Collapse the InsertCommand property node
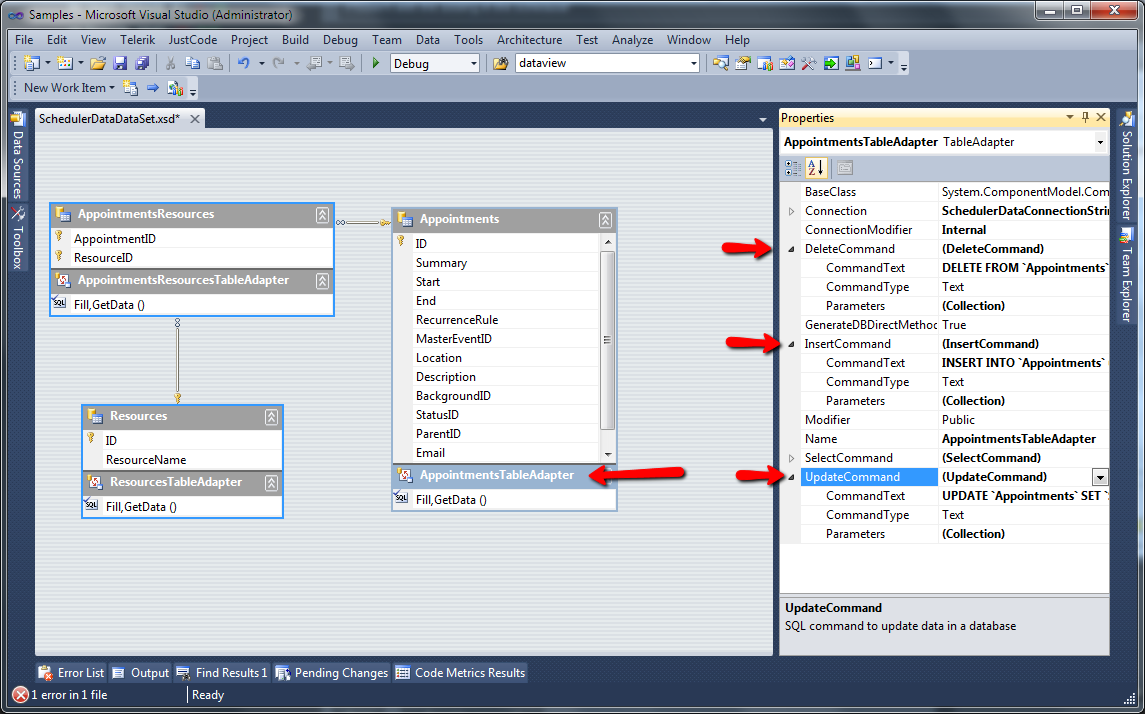Viewport: 1145px width, 714px height. 792,344
